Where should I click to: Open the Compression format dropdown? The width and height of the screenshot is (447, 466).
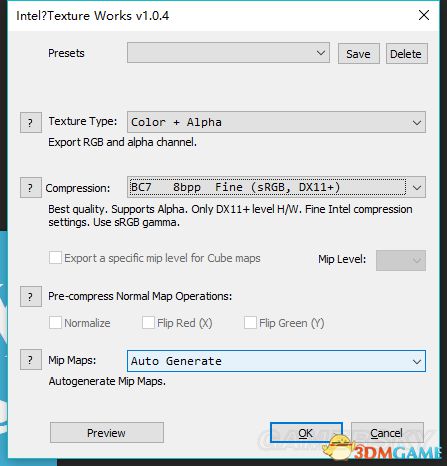click(276, 187)
